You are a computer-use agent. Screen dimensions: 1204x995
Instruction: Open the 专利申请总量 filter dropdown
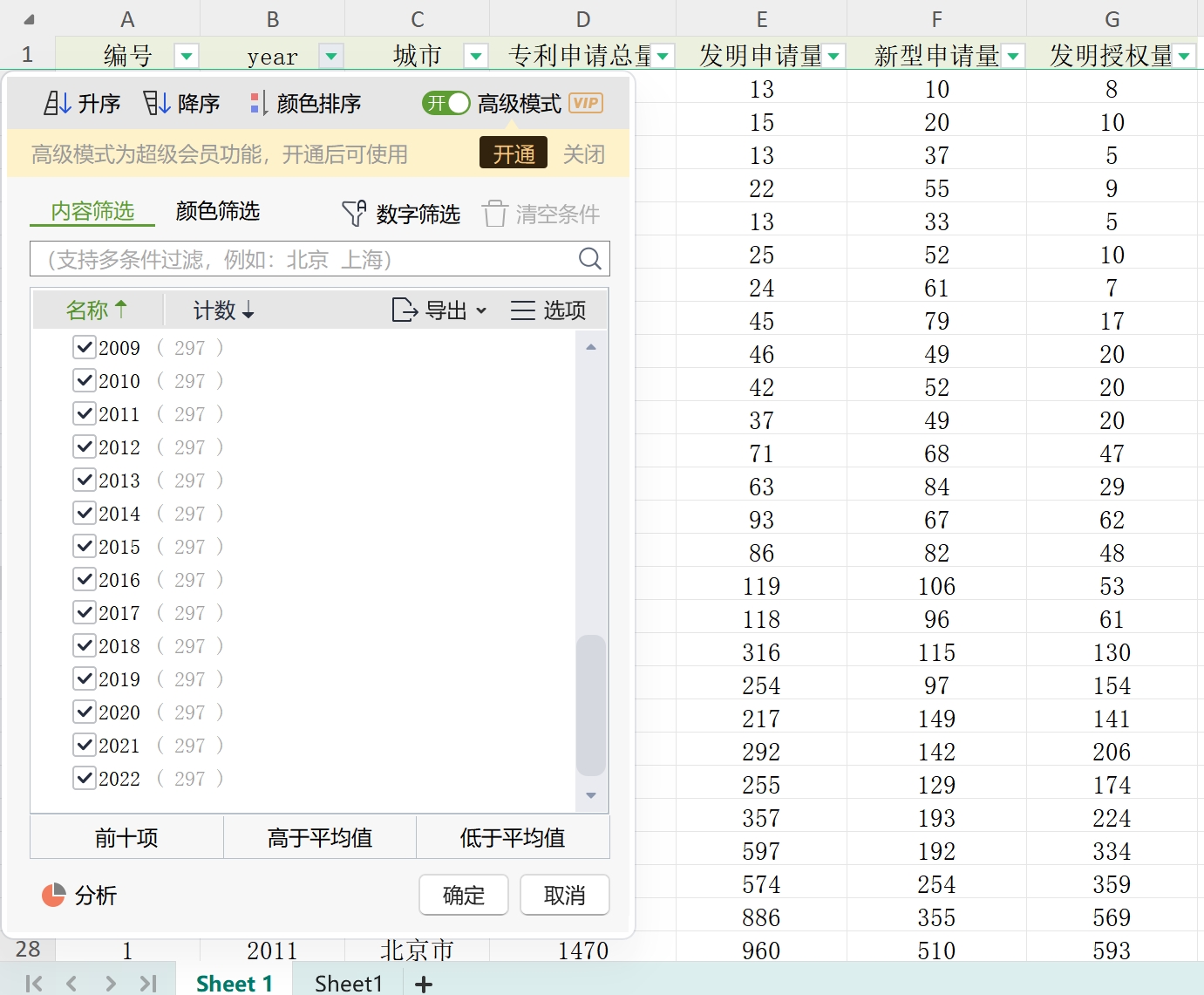[663, 57]
